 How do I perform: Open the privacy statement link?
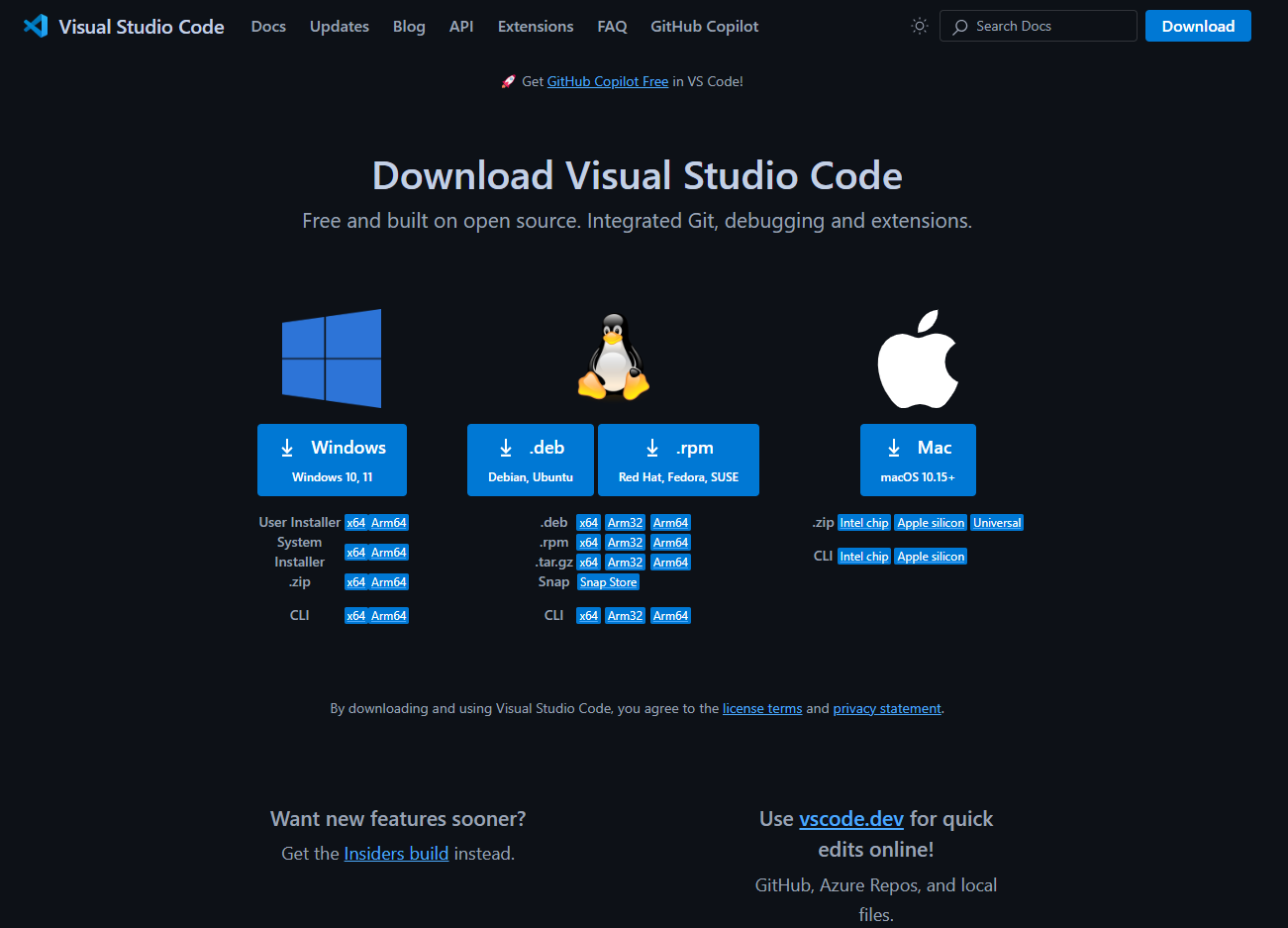click(887, 709)
